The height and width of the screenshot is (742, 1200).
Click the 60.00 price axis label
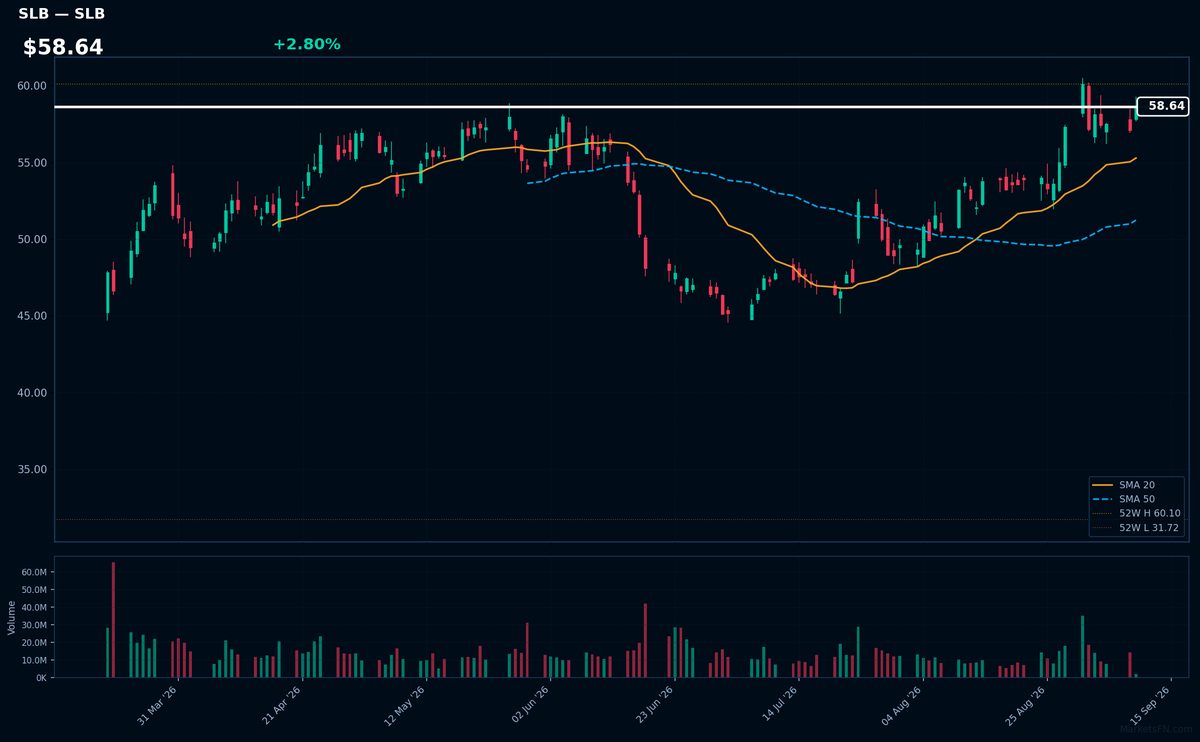click(x=32, y=86)
